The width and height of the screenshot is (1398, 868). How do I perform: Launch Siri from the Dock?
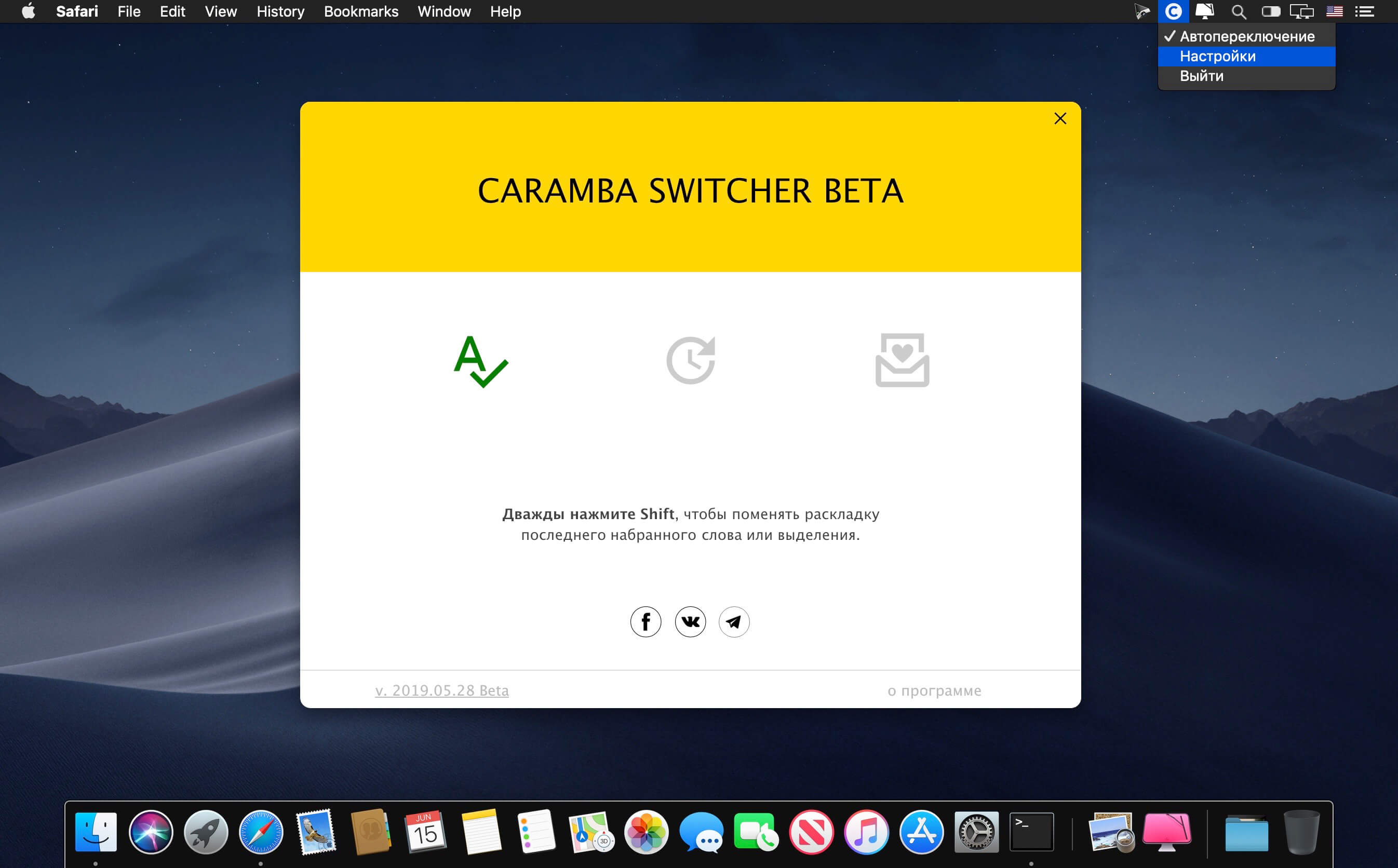pyautogui.click(x=151, y=832)
